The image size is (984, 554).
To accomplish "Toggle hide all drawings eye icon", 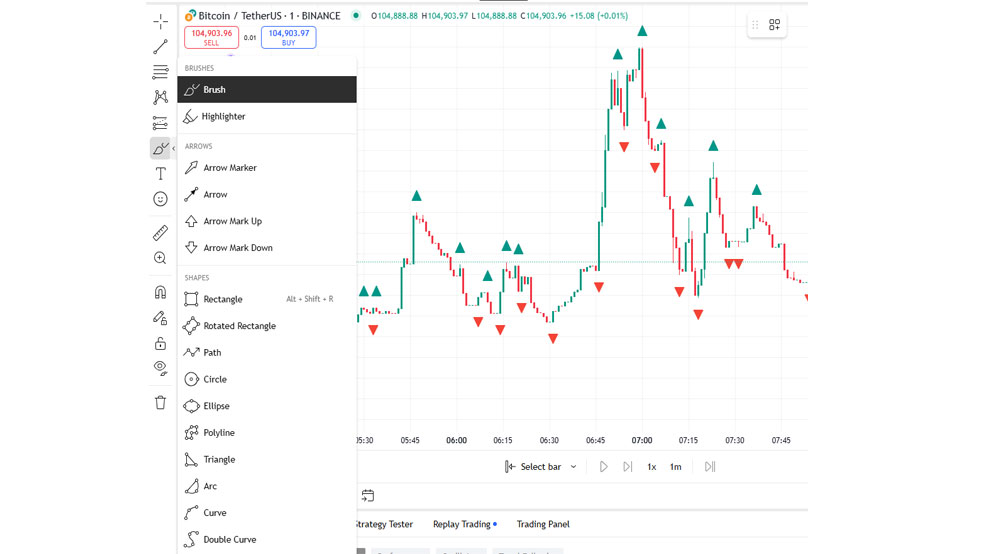I will [160, 368].
